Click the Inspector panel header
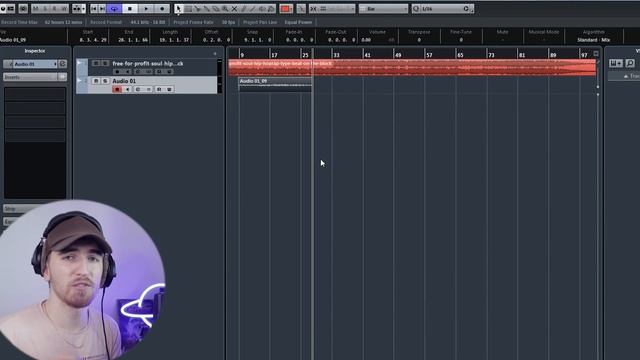The height and width of the screenshot is (360, 640). [x=35, y=51]
